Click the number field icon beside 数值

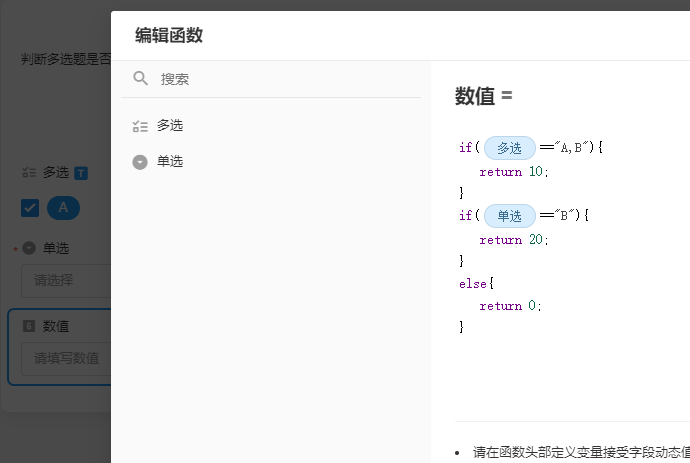pos(29,326)
